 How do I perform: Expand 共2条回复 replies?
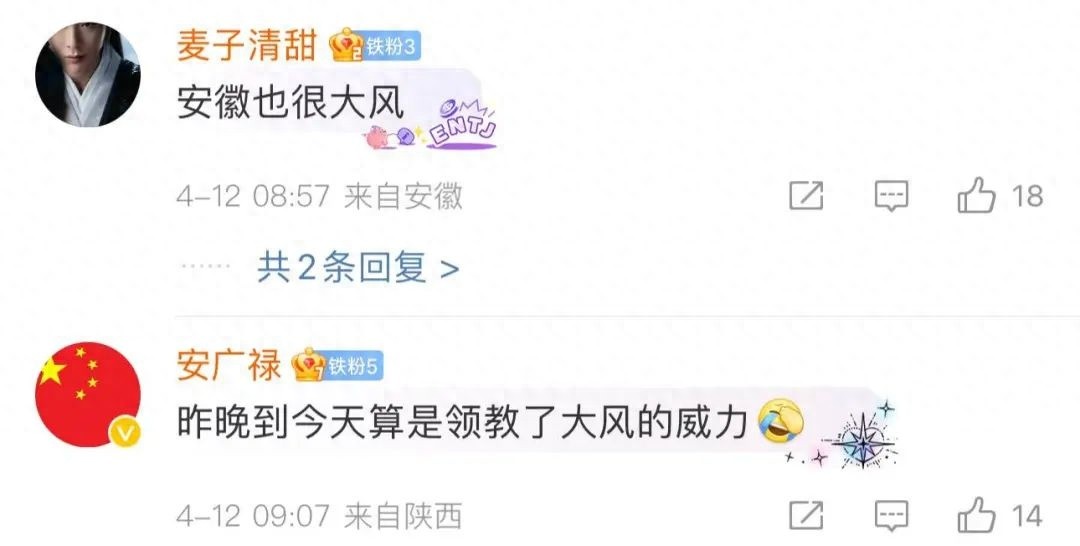[x=357, y=267]
